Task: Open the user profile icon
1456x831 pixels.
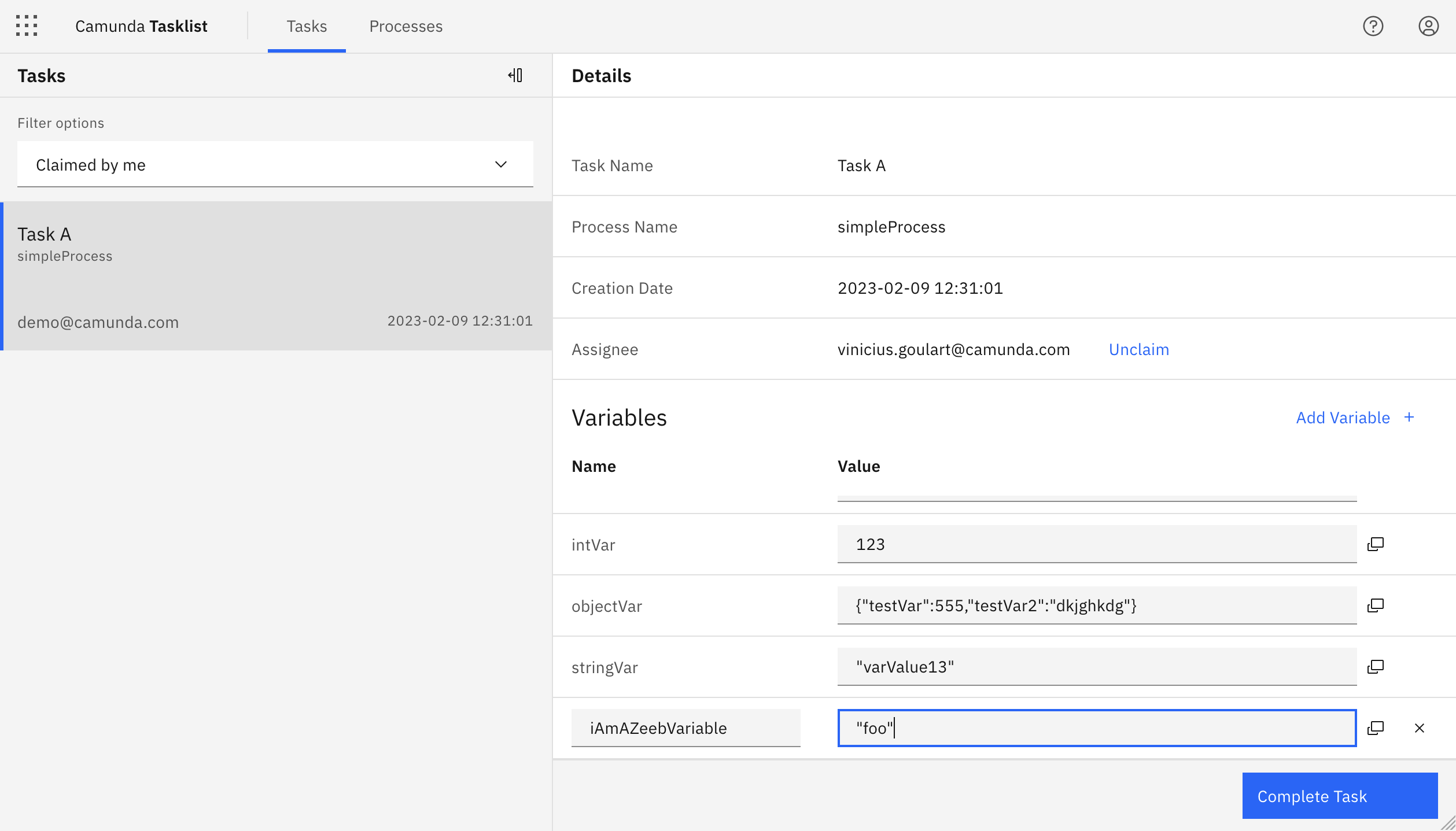Action: 1428,26
